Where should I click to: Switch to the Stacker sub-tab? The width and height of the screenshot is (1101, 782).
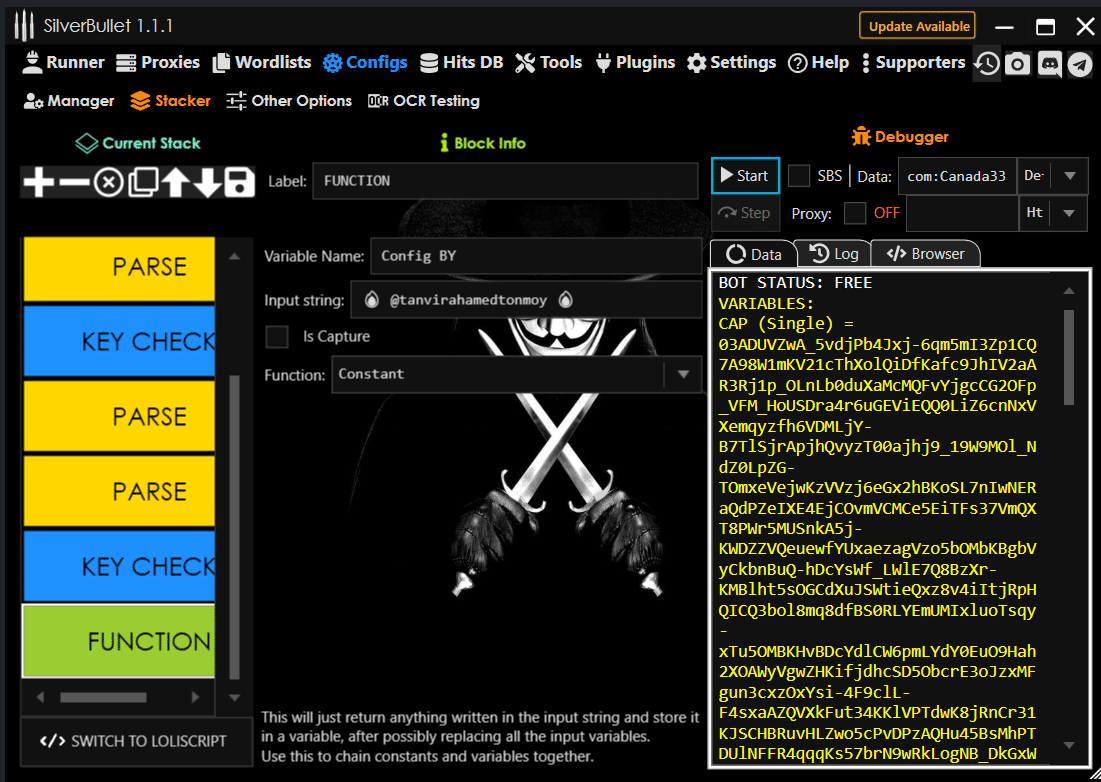[x=171, y=101]
